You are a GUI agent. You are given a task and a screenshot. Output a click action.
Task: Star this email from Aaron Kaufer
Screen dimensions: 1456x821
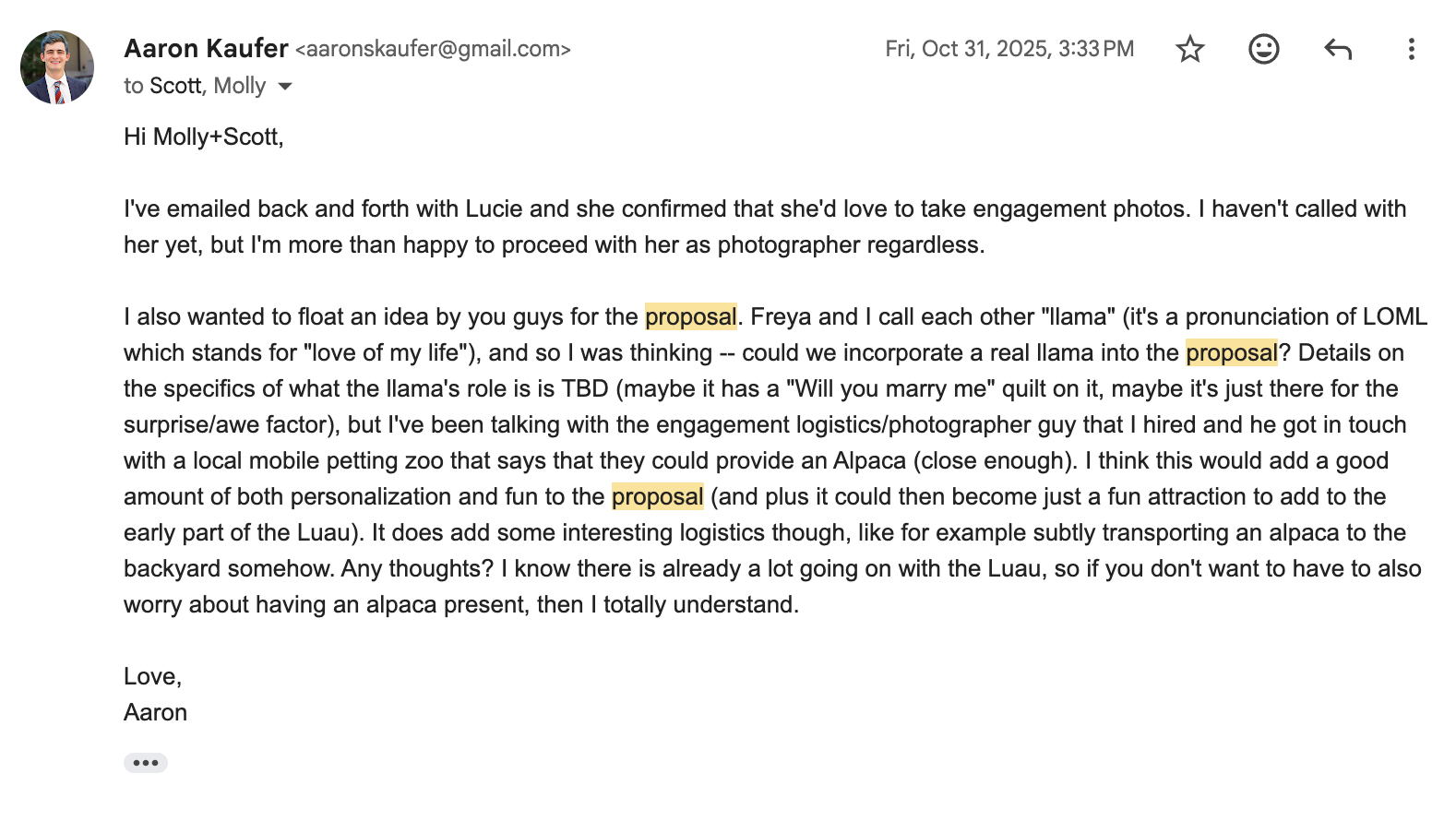point(1190,49)
